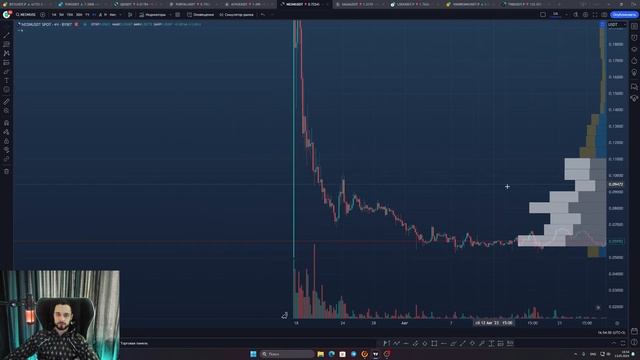The image size is (640, 360).
Task: Open the USDT currency dropdown on price scale
Action: [617, 25]
